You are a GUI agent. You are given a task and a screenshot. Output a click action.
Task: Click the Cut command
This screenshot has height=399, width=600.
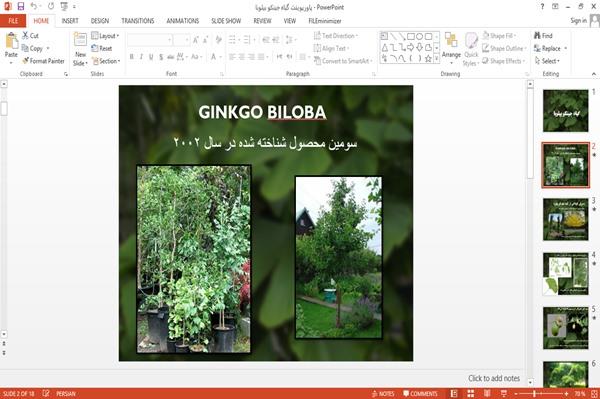pyautogui.click(x=30, y=36)
